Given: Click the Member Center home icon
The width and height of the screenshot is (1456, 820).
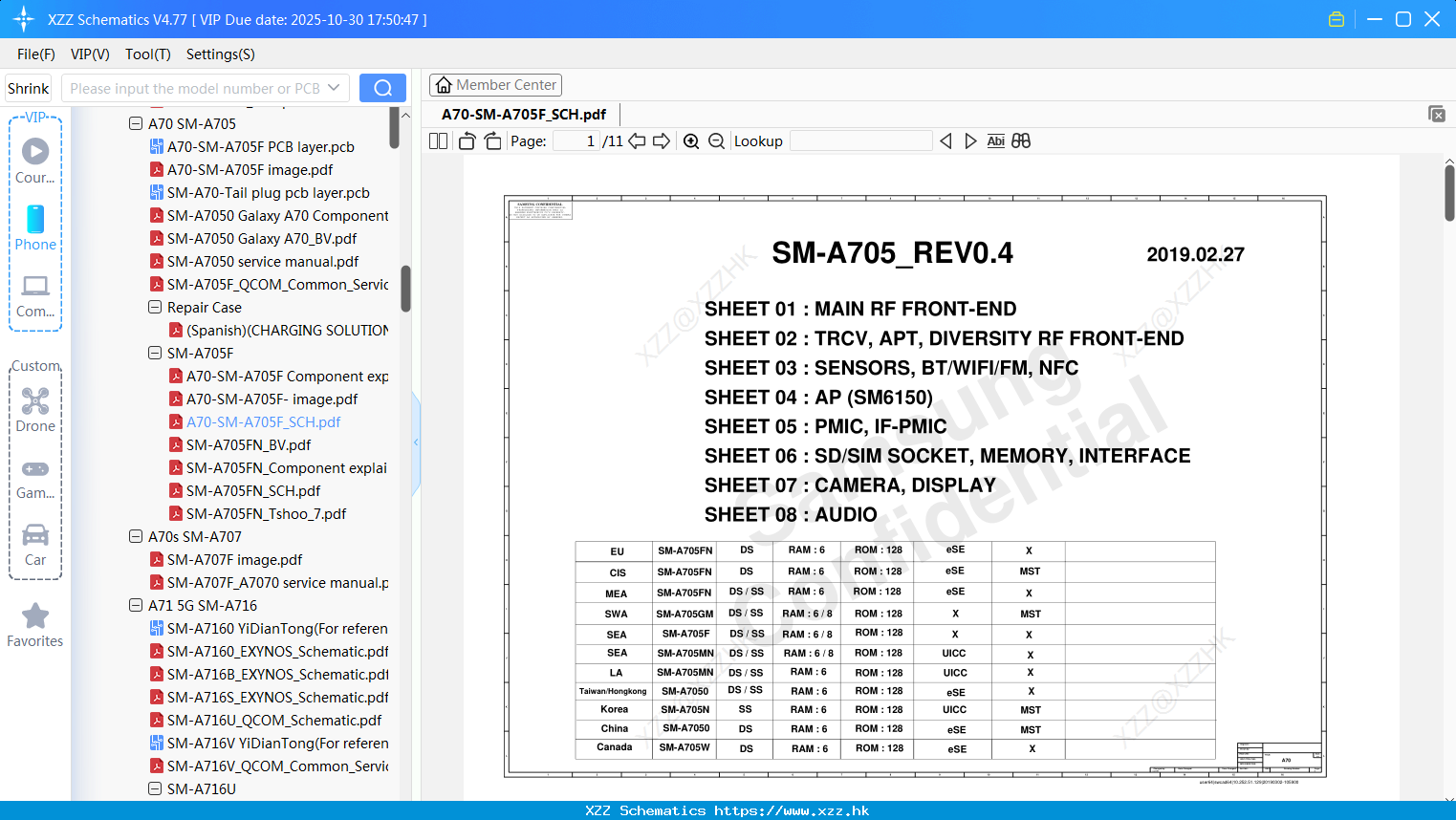Looking at the screenshot, I should tap(444, 85).
